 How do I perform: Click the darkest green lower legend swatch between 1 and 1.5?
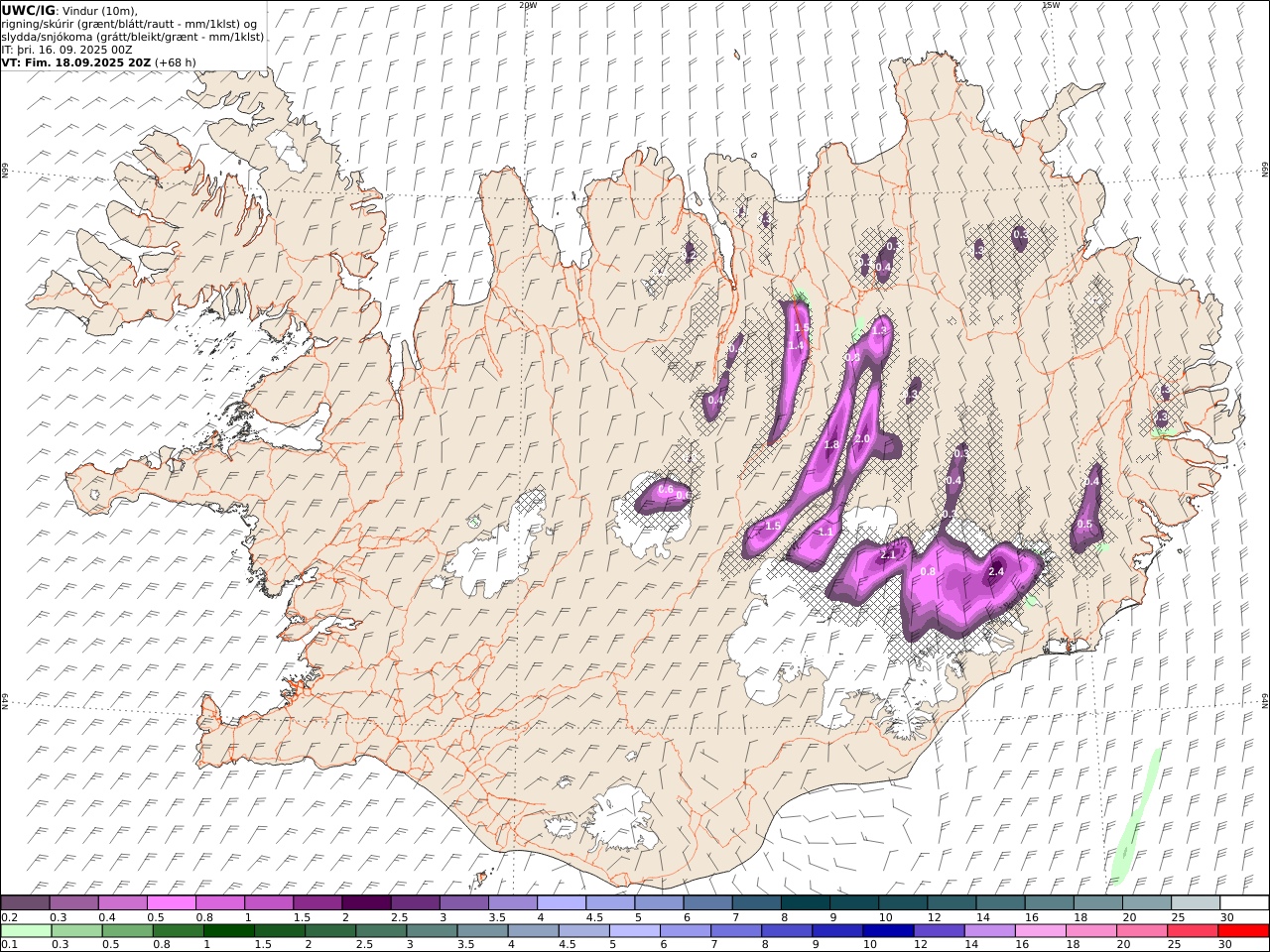228,930
